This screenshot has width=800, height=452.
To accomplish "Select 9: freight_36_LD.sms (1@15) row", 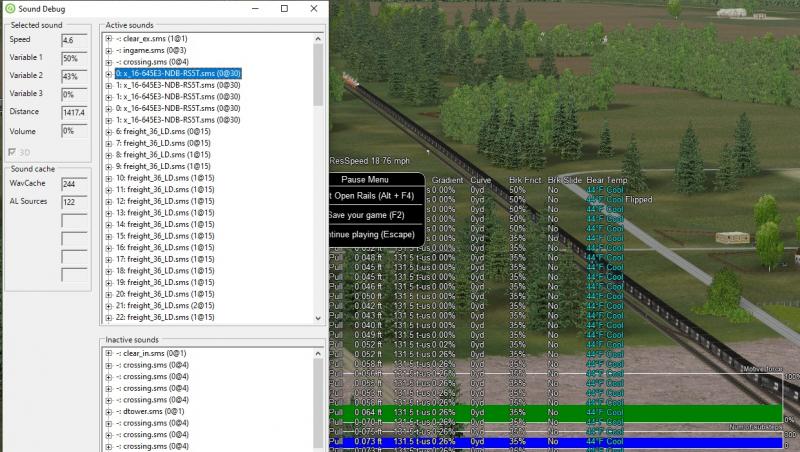I will (x=163, y=166).
